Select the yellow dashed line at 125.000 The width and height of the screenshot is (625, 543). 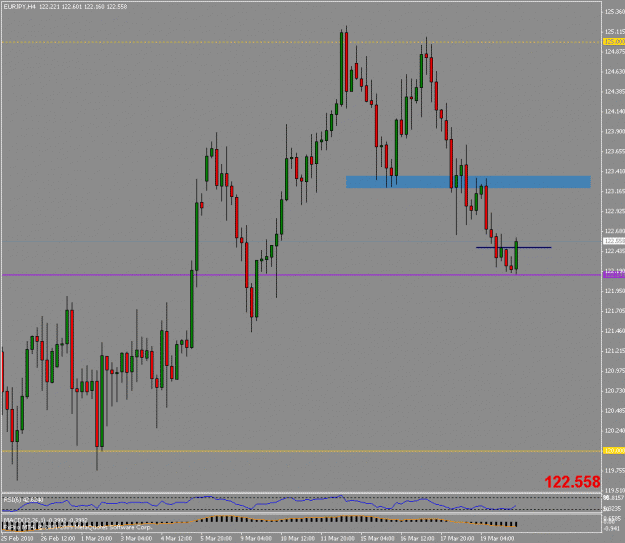coord(301,42)
